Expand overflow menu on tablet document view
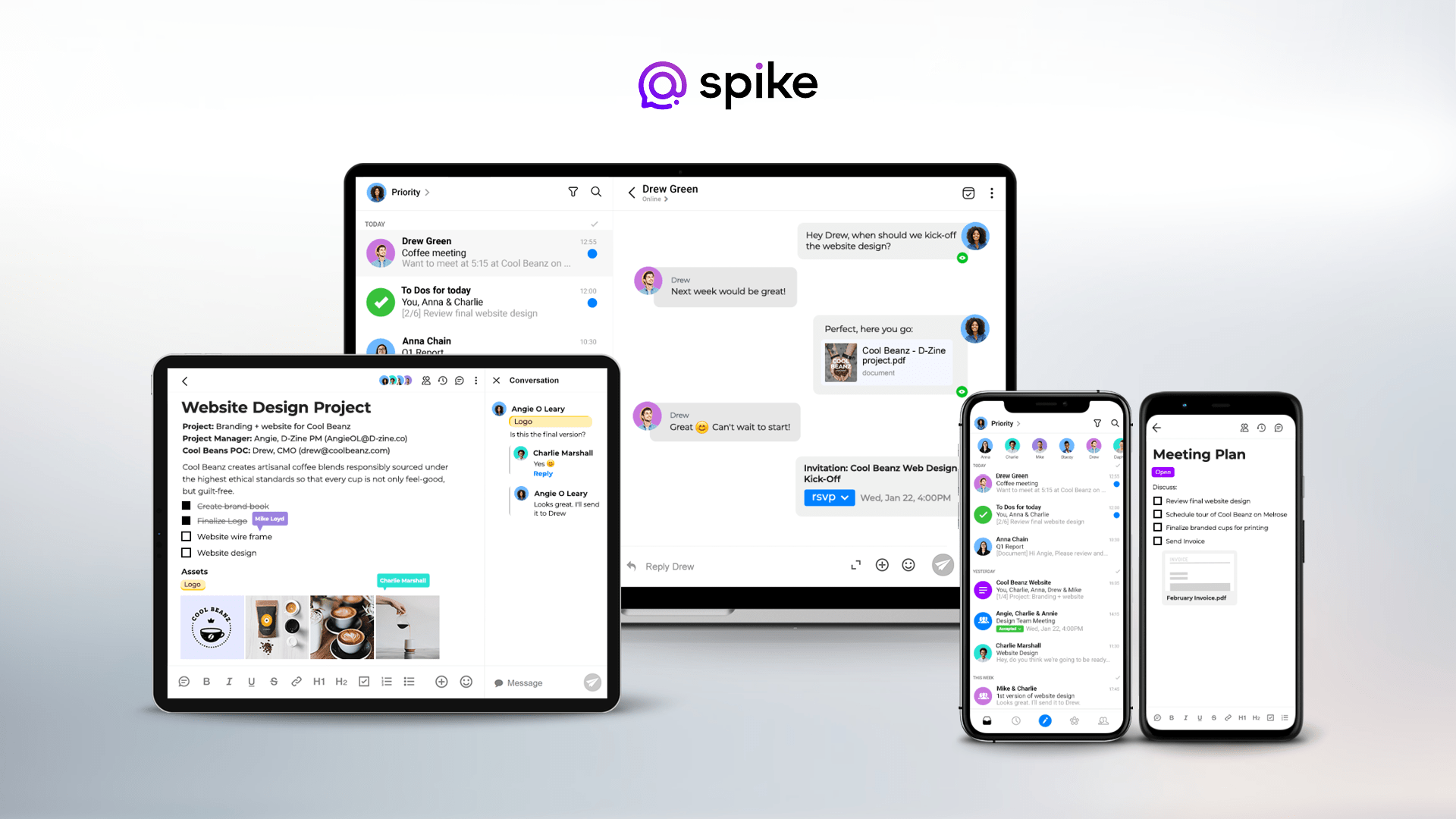1456x819 pixels. (x=476, y=380)
